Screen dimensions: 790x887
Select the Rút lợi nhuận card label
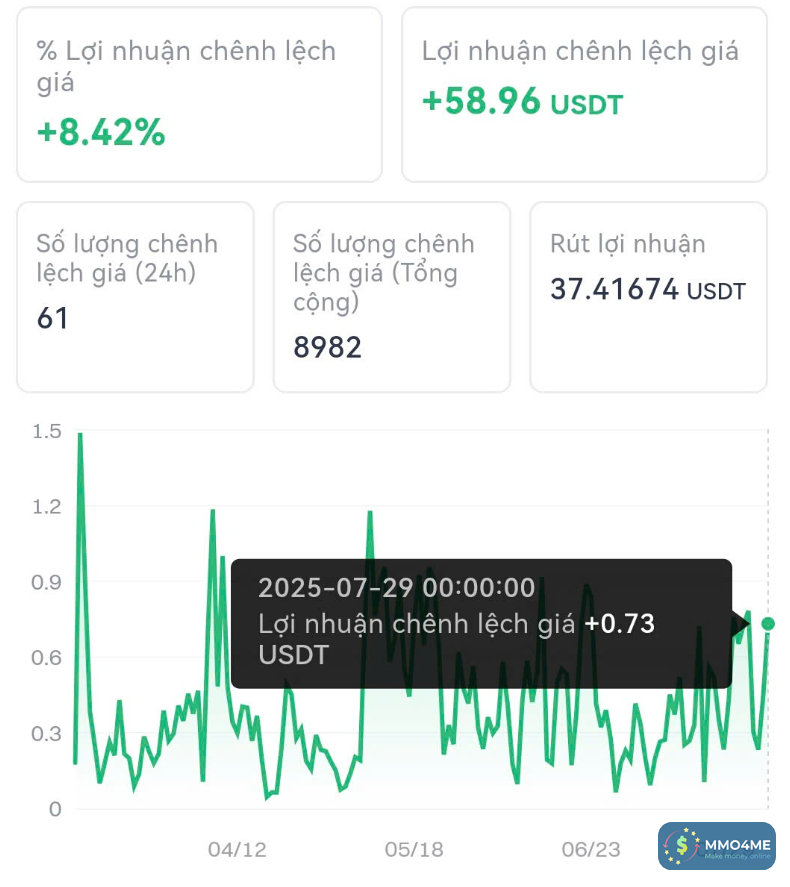pos(628,244)
